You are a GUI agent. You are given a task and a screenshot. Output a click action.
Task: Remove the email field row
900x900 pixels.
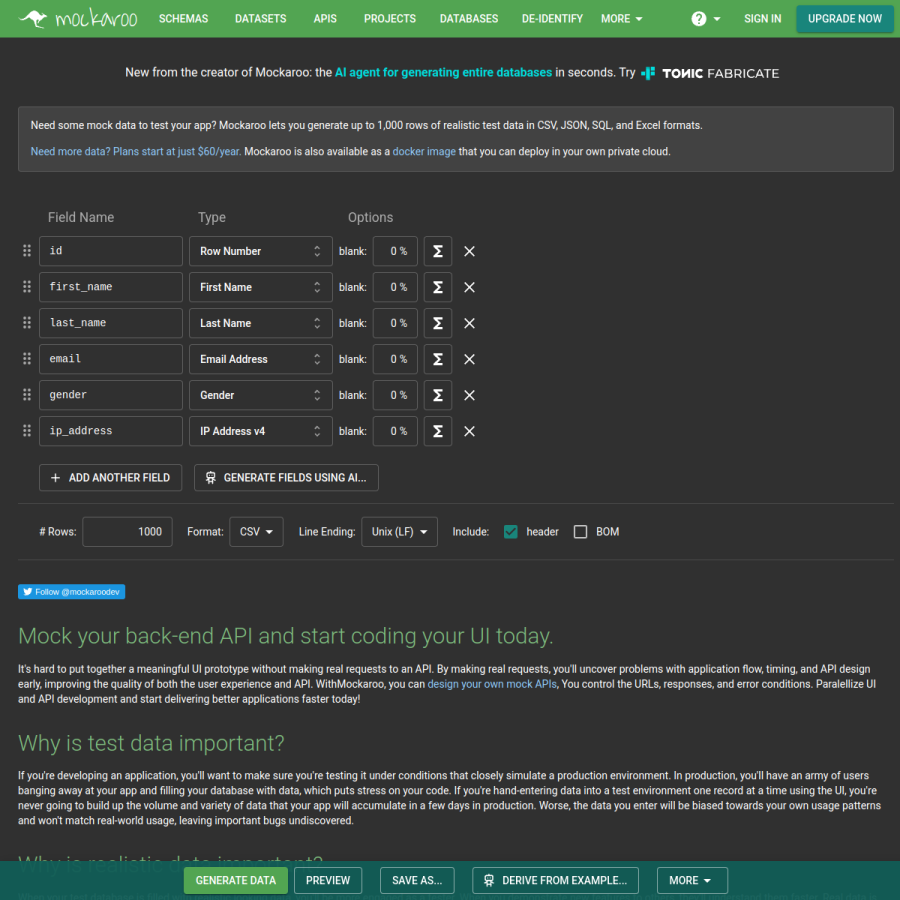[469, 359]
